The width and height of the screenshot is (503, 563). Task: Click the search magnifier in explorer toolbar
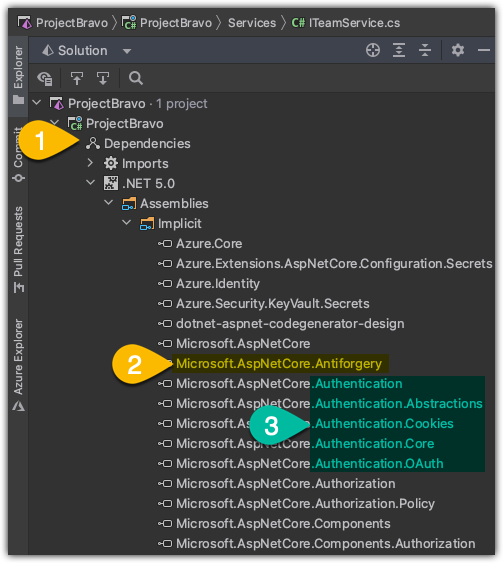pos(136,78)
